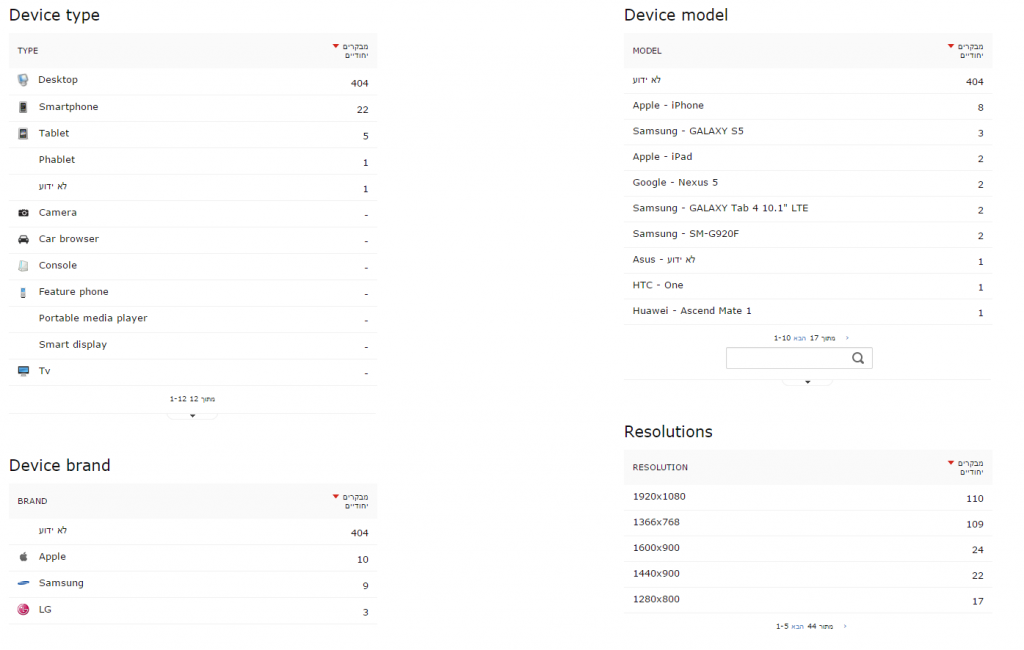Select the 1600x900 resolution row
This screenshot has width=1024, height=650.
[808, 549]
